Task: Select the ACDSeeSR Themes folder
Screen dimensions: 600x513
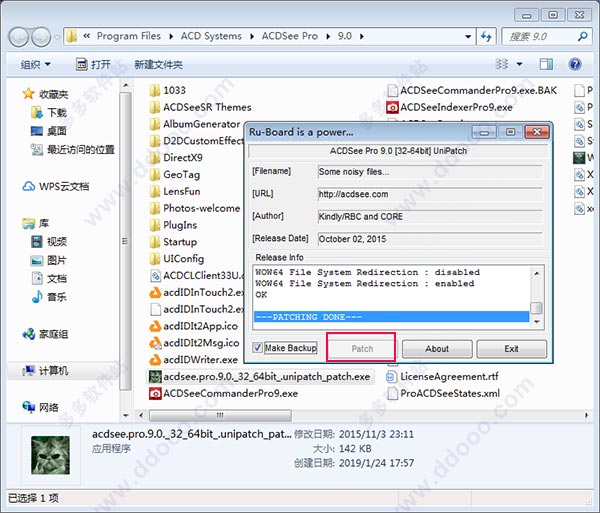Action: (201, 107)
